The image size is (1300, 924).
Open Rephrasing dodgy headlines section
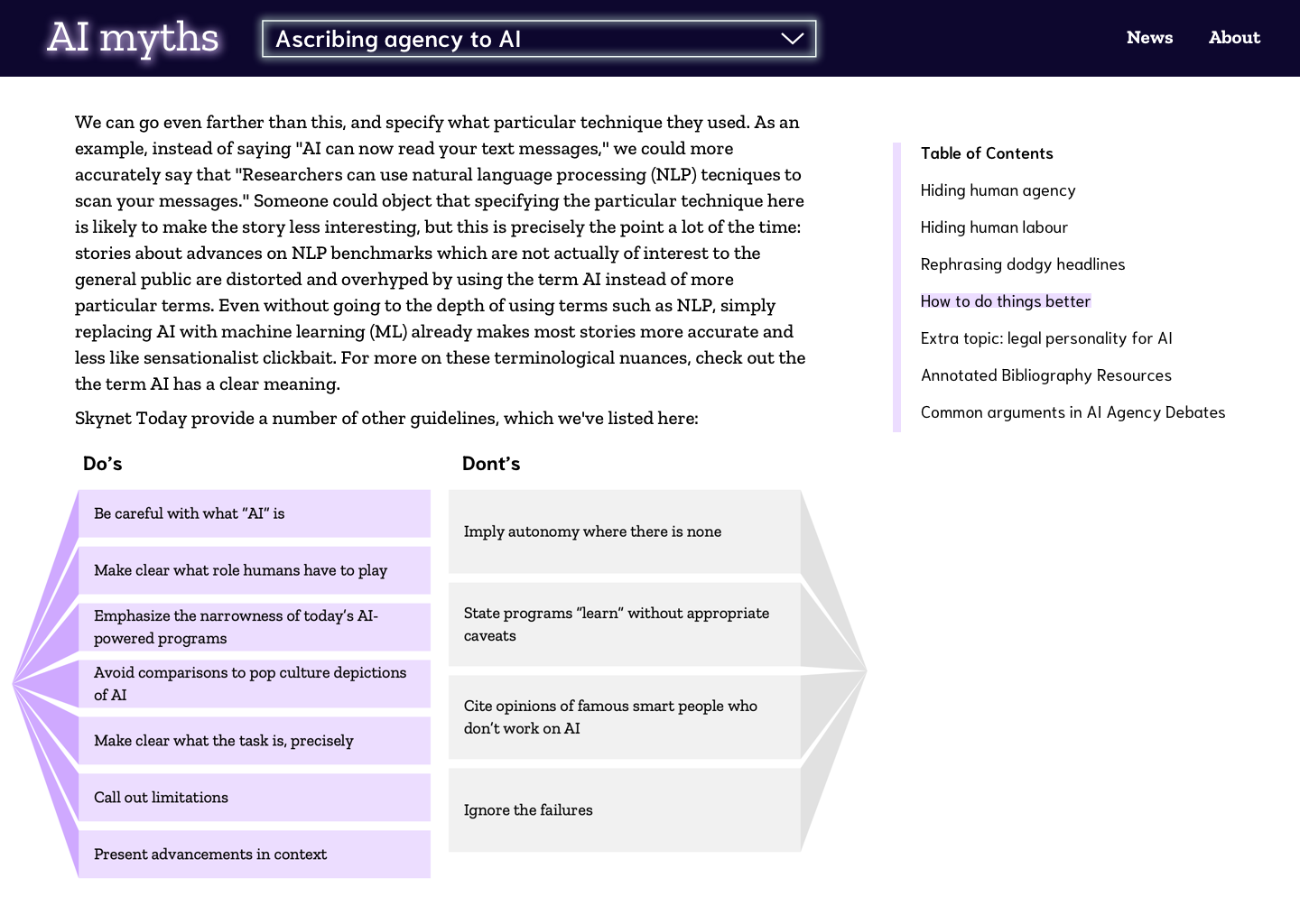(1023, 264)
